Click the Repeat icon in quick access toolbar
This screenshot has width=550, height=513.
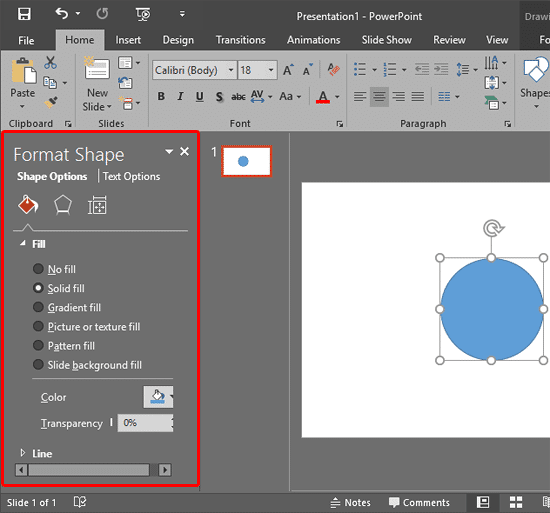pyautogui.click(x=102, y=14)
